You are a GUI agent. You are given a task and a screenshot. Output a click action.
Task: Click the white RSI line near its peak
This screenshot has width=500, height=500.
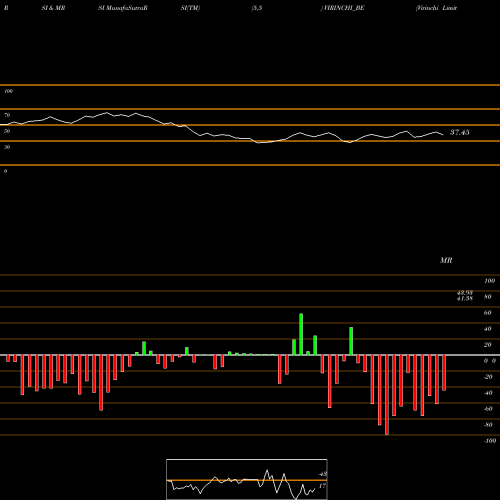(x=107, y=113)
